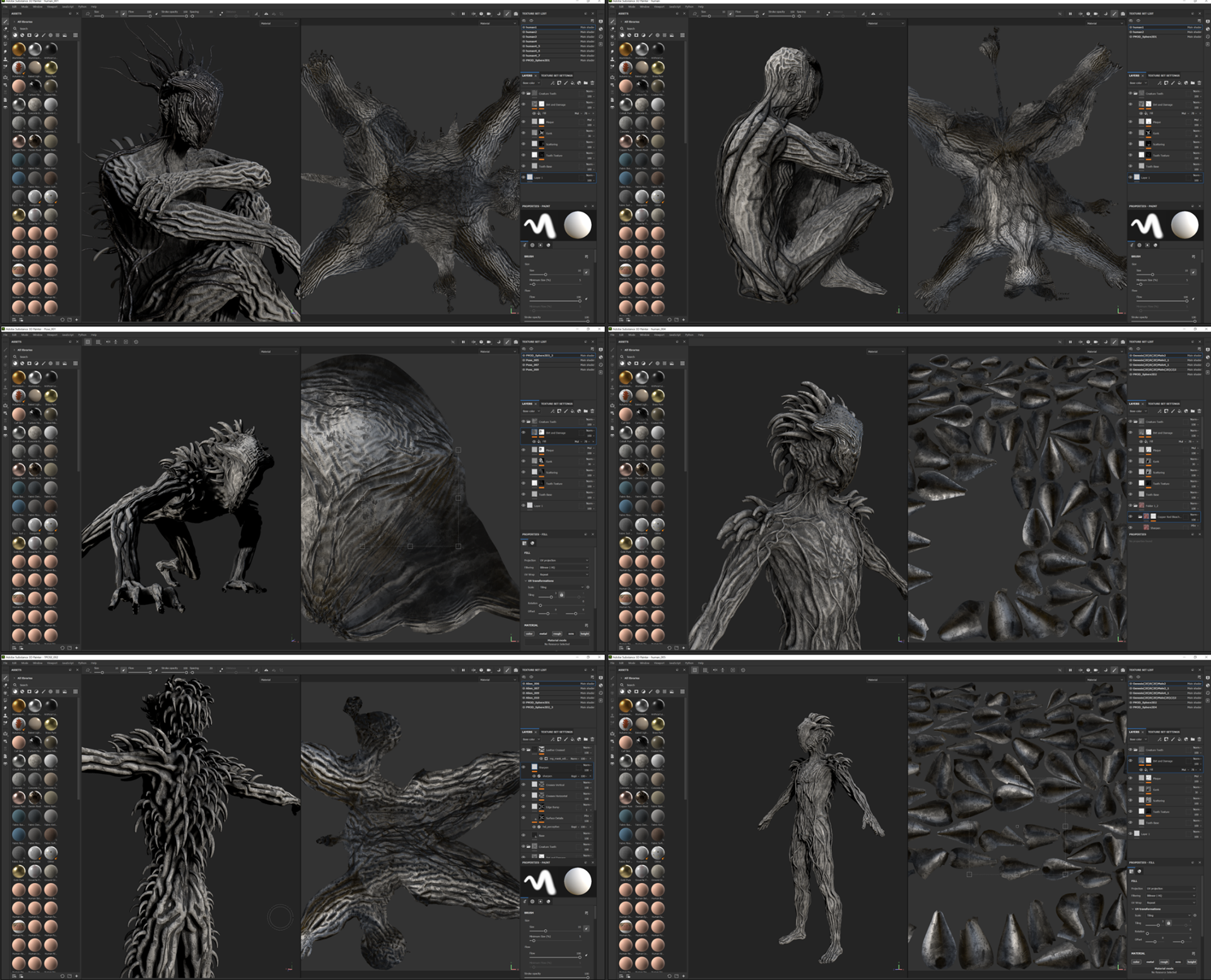The height and width of the screenshot is (980, 1211).
Task: Collapse UV transformations section, middle-left window
Action: click(x=525, y=581)
